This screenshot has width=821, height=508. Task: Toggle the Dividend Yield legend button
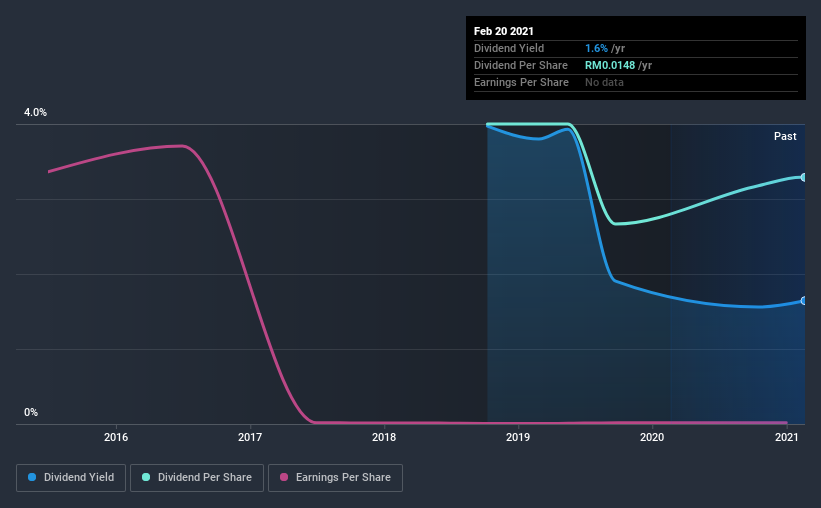click(71, 478)
